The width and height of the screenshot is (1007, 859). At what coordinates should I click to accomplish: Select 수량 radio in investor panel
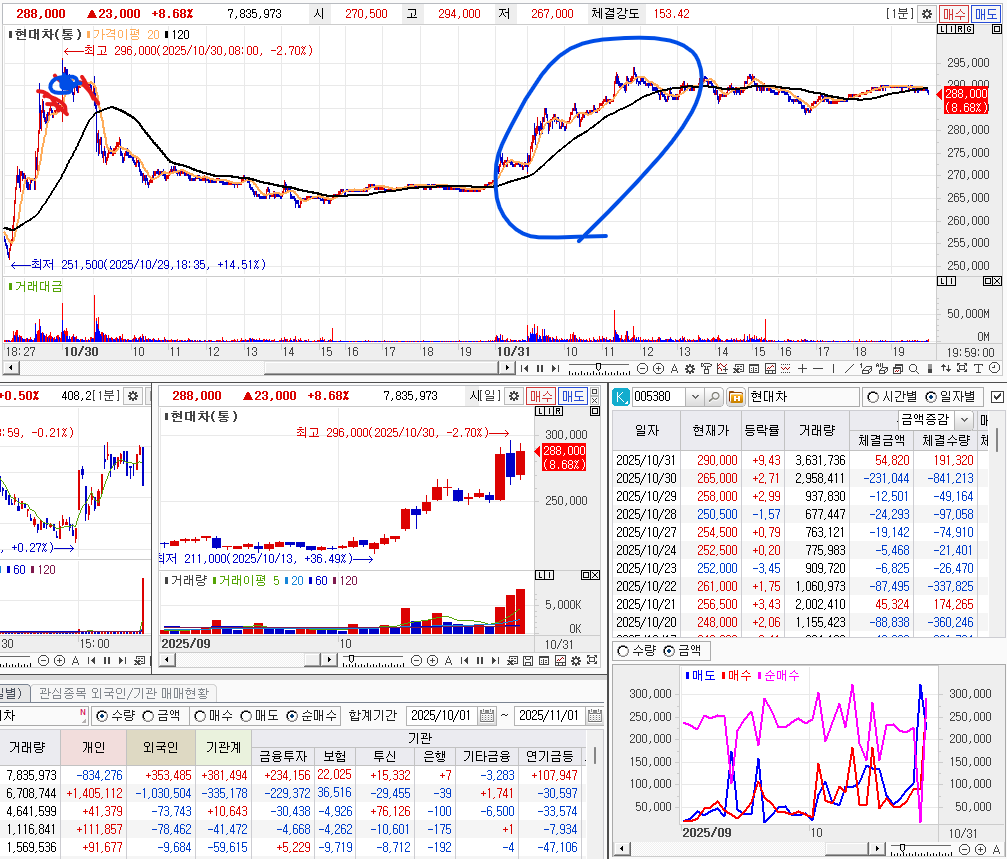tap(101, 716)
